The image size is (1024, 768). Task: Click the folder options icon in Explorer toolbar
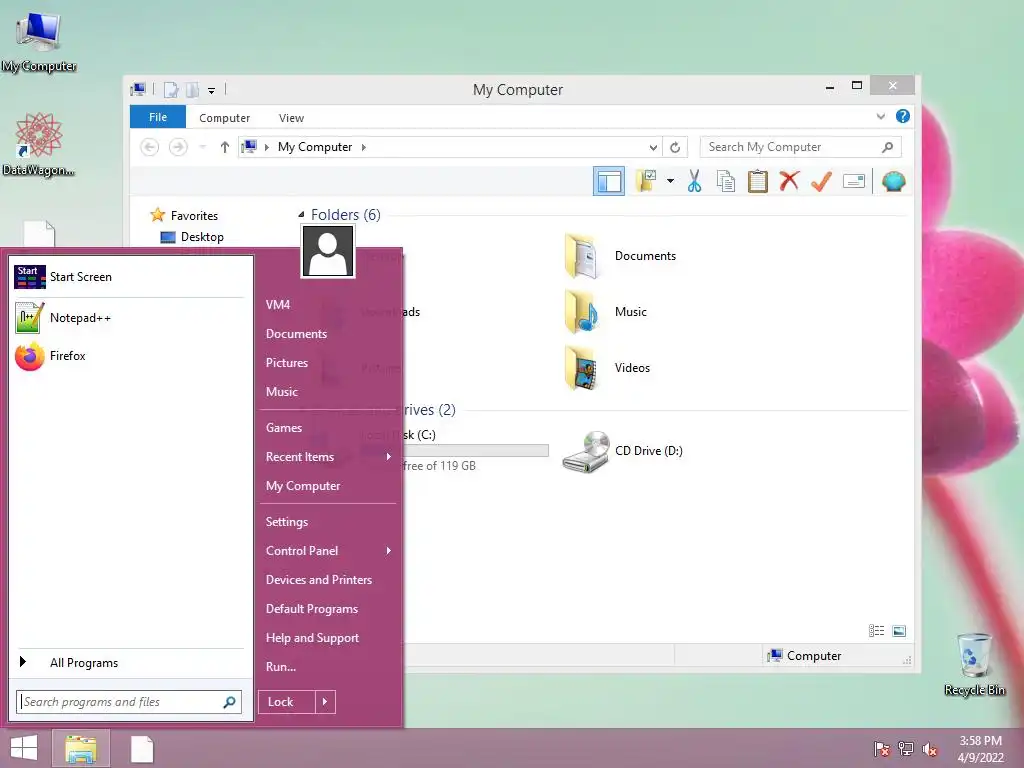coord(646,181)
